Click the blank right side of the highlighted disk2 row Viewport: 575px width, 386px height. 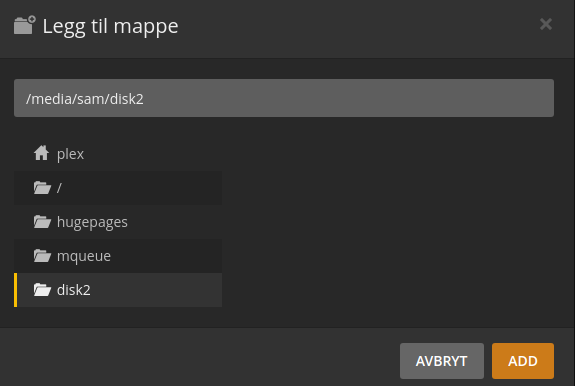(156, 290)
